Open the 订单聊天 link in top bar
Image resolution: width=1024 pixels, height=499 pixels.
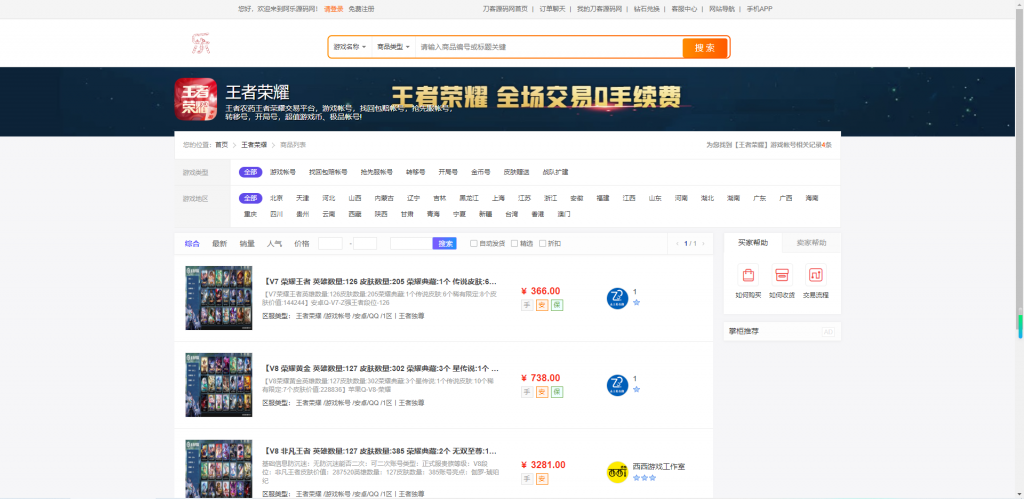tap(552, 9)
